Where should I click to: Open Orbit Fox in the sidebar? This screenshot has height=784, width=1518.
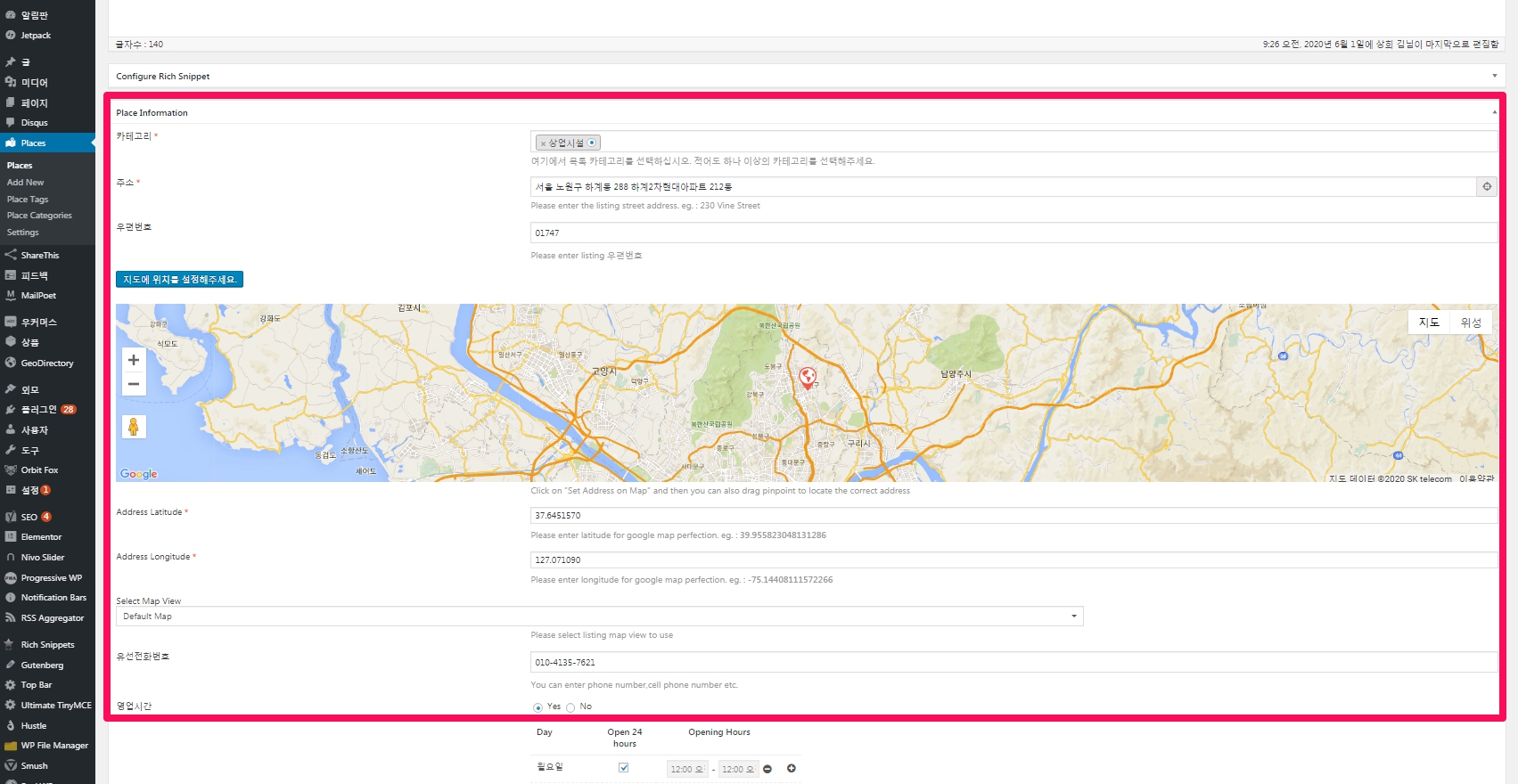[x=39, y=470]
